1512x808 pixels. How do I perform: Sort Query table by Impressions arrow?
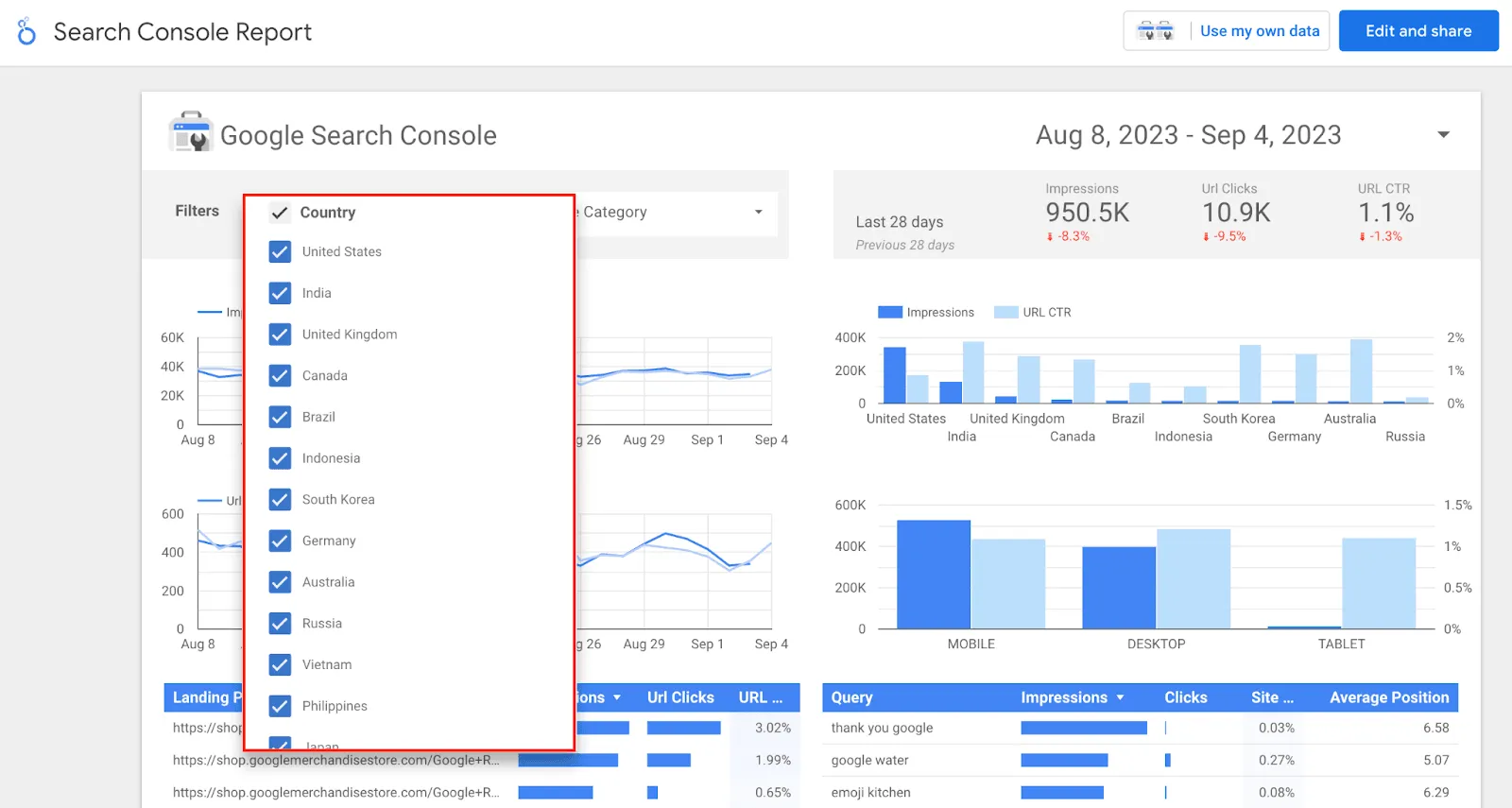pyautogui.click(x=1121, y=697)
